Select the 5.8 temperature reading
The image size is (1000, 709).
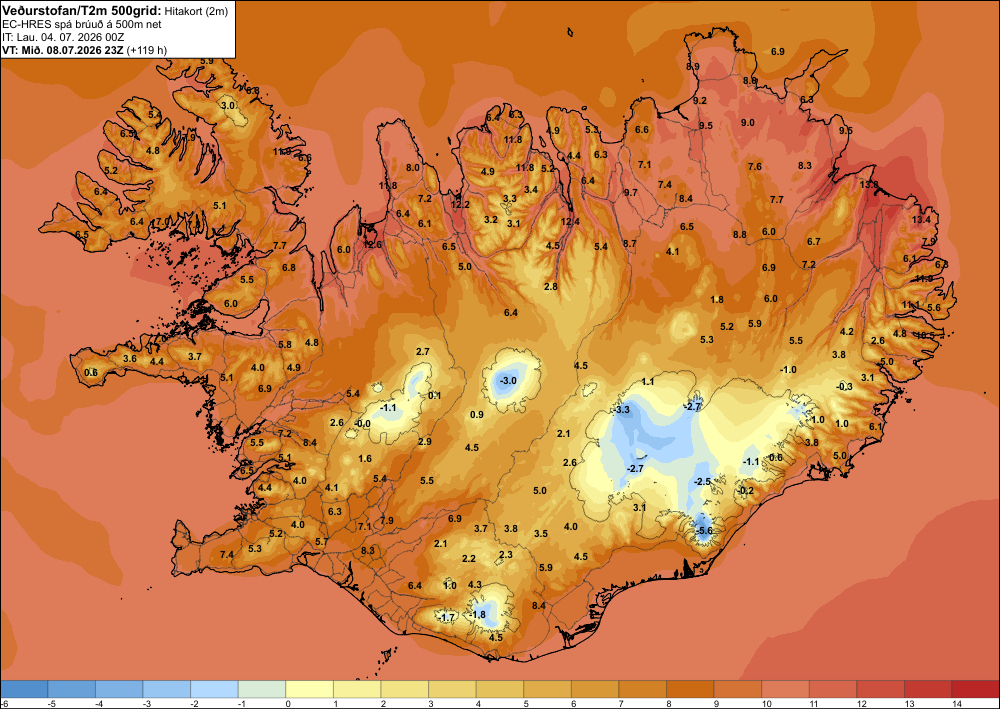[x=285, y=345]
